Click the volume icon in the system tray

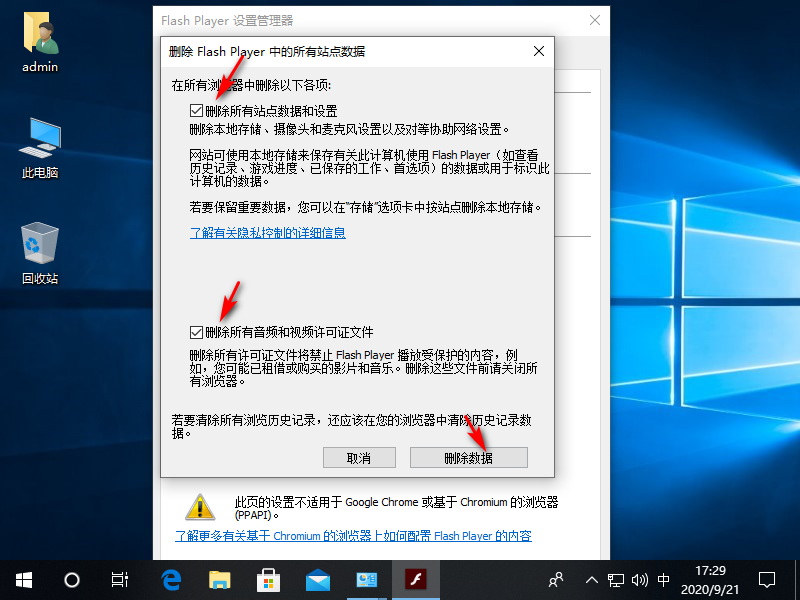coord(641,579)
